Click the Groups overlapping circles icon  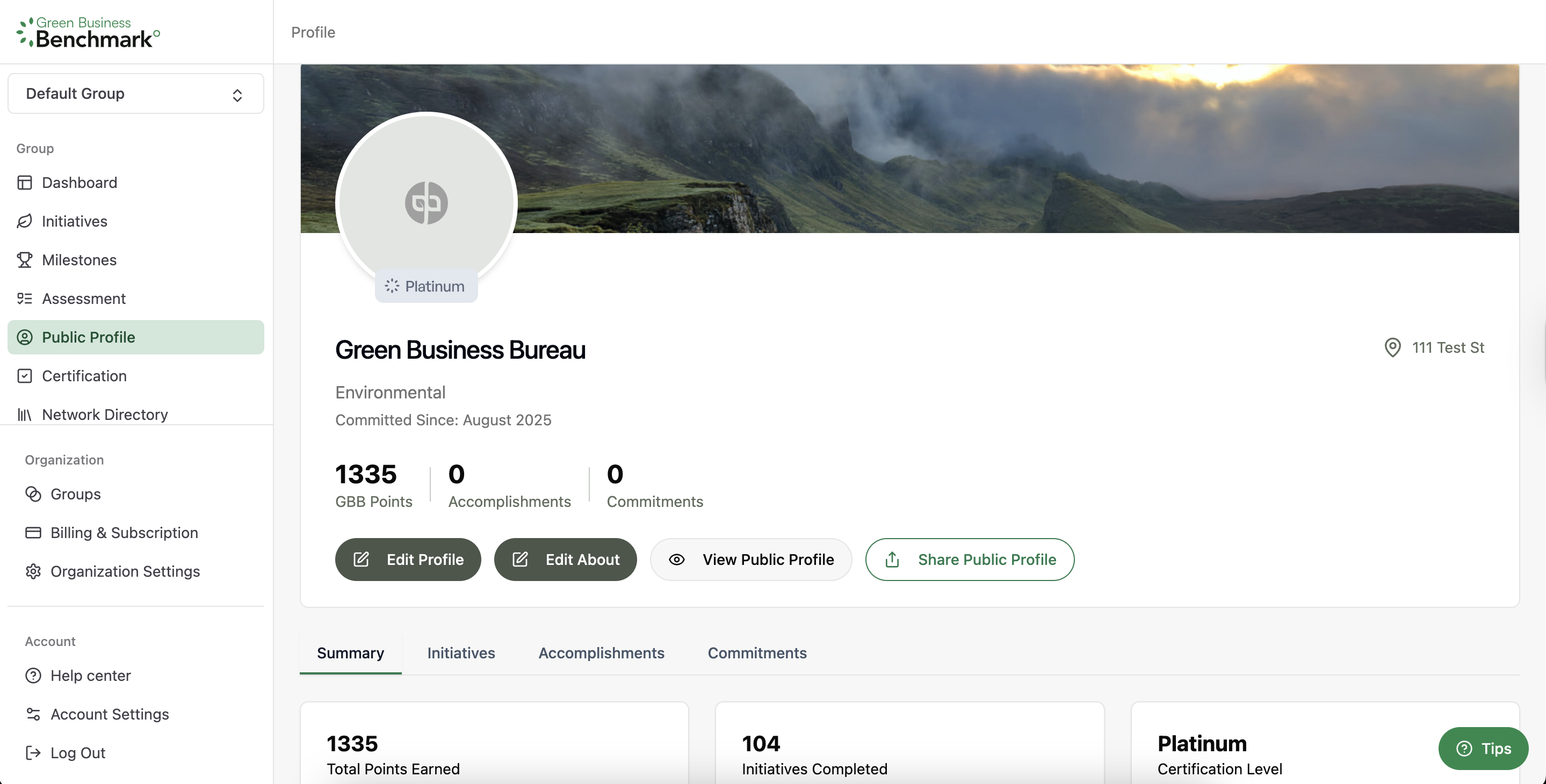coord(33,494)
